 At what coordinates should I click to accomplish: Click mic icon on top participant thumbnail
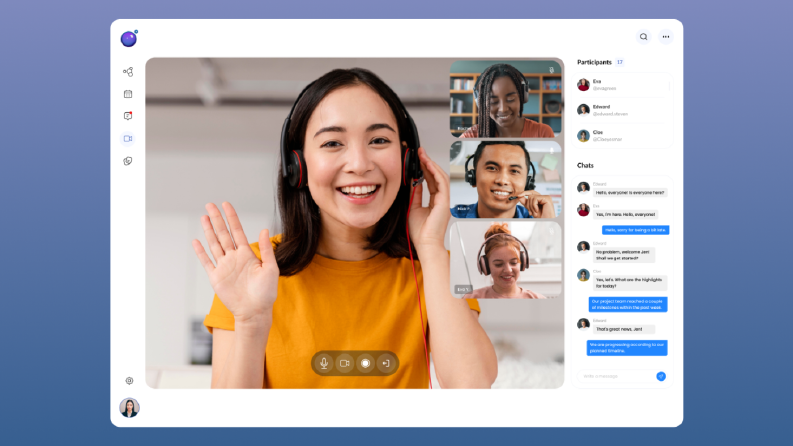(552, 70)
